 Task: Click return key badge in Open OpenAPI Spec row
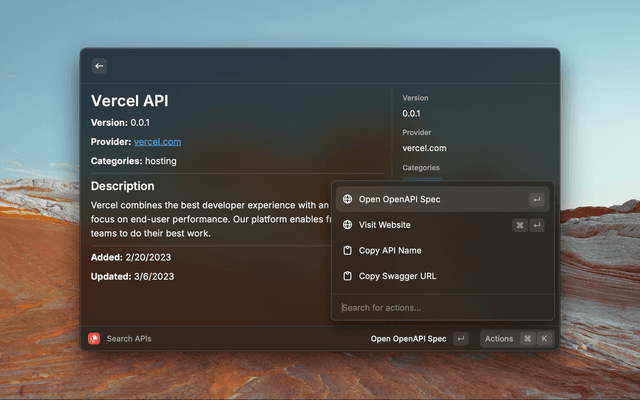[537, 200]
